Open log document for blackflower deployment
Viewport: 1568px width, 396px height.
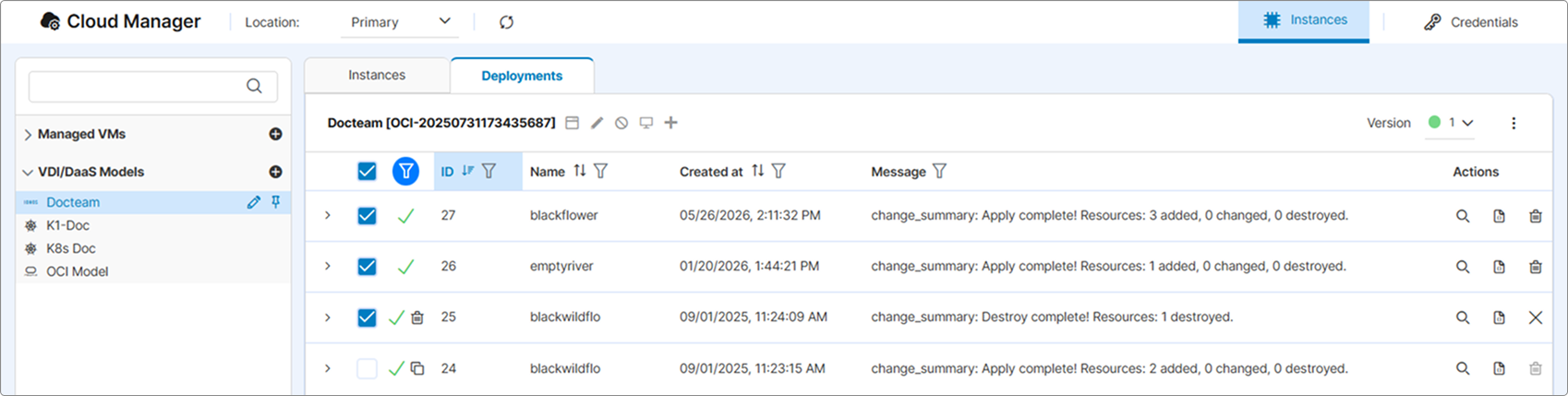pos(1499,216)
